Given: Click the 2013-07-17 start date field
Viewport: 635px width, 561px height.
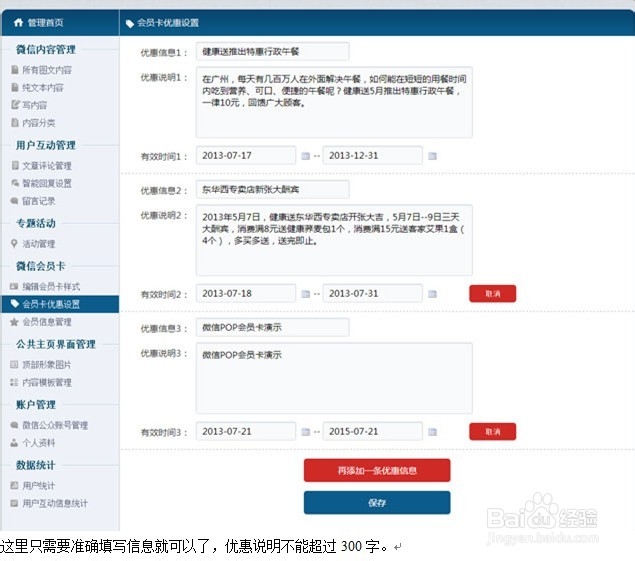Looking at the screenshot, I should [x=246, y=155].
